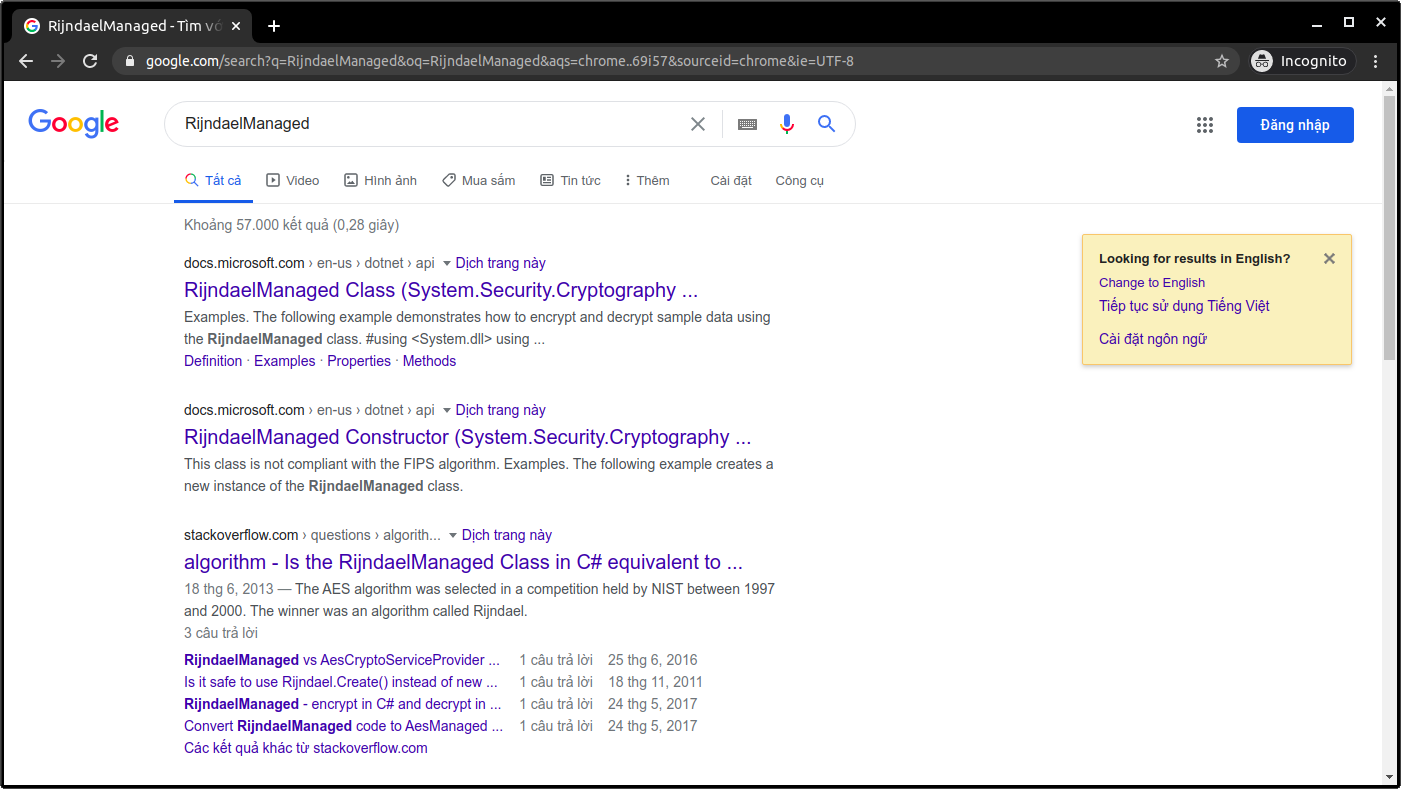Clear the search box with the X icon

(698, 124)
